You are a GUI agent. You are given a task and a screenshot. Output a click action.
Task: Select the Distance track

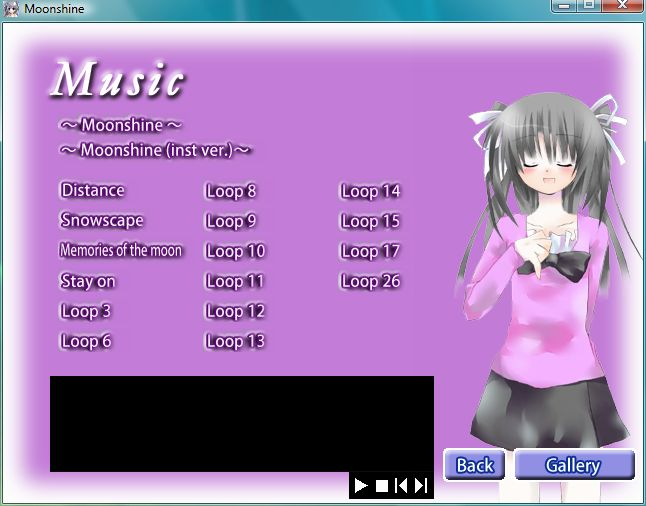tap(92, 190)
